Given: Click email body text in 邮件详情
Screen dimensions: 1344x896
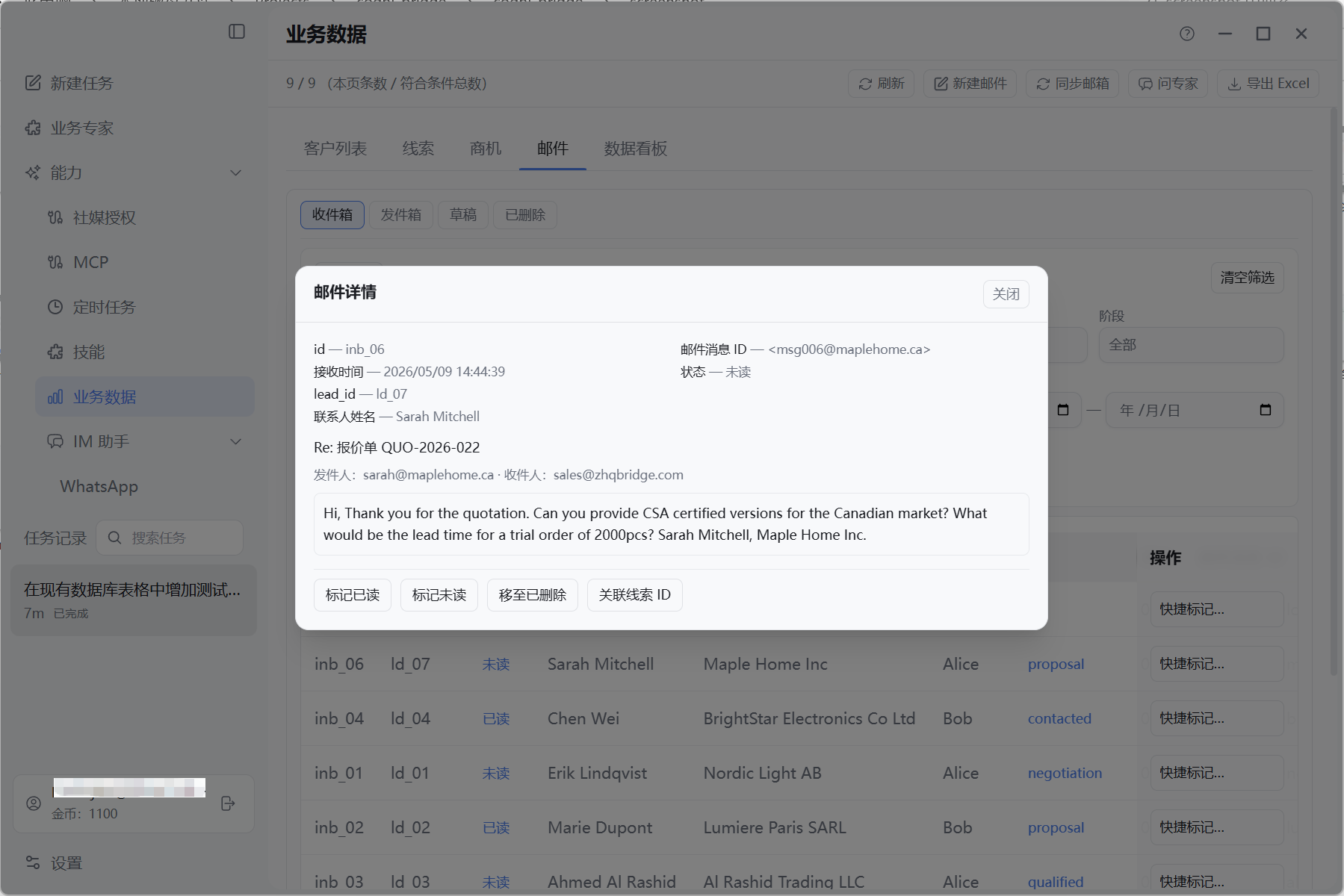Looking at the screenshot, I should pos(672,524).
